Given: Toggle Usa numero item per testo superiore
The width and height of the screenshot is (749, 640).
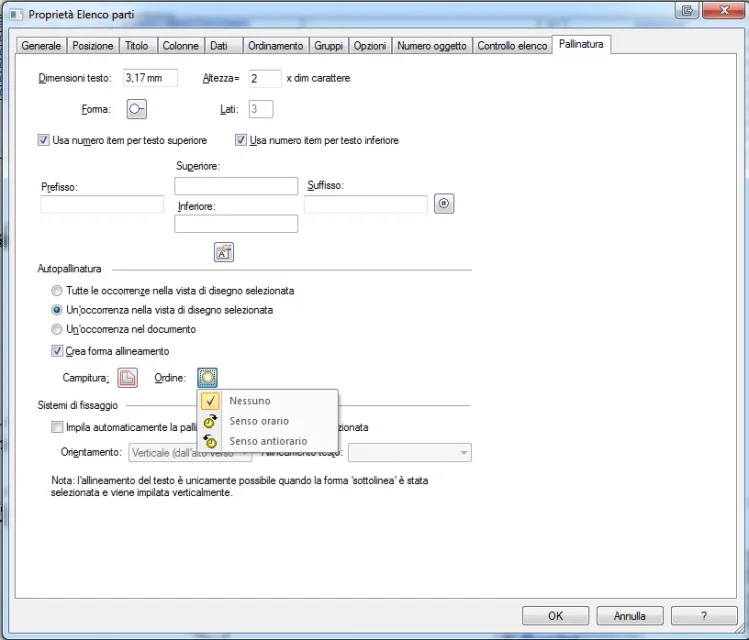Looking at the screenshot, I should (x=44, y=141).
